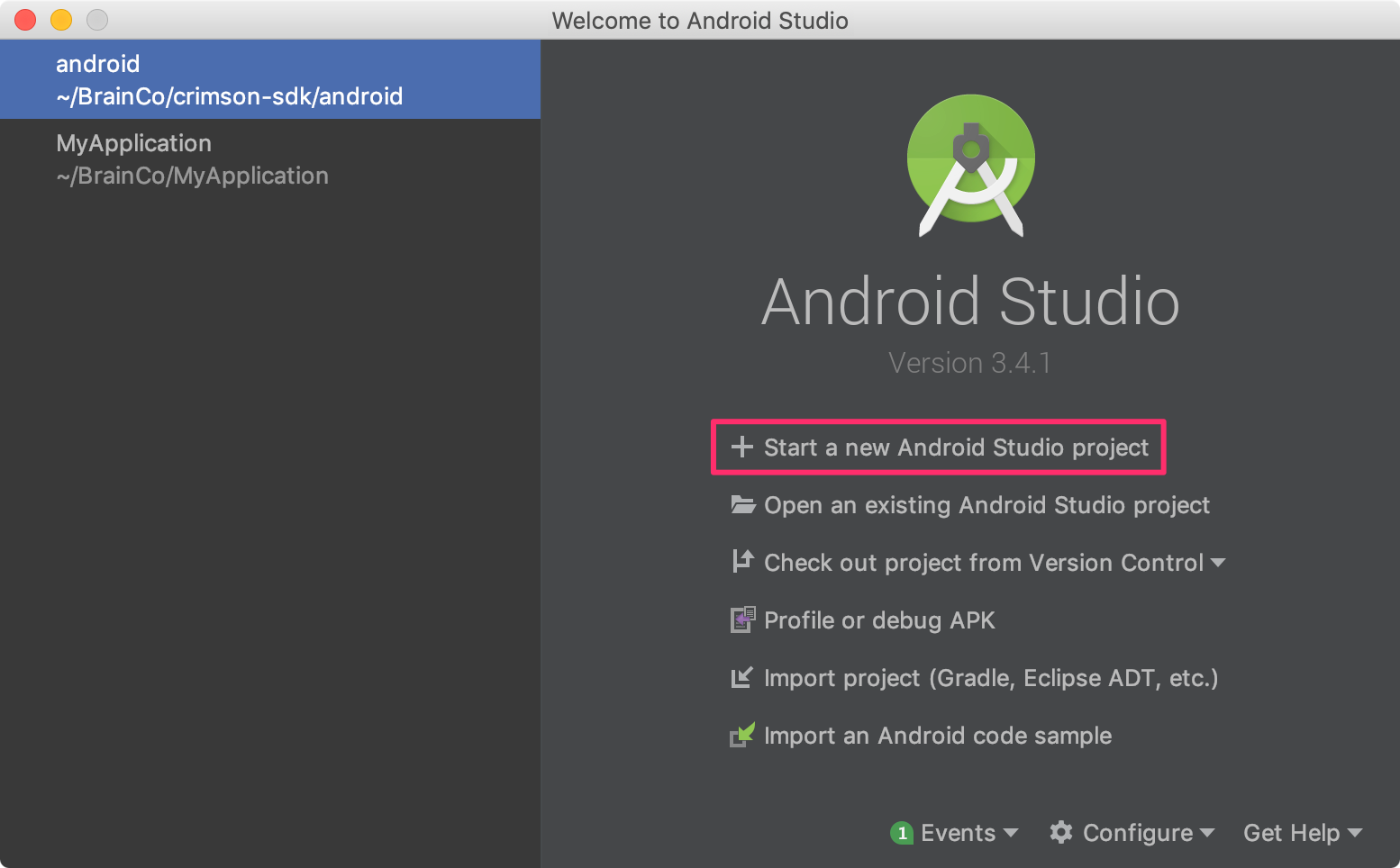Screen dimensions: 1400x868
Task: Click Import project Gradle Eclipse ADT link
Action: tap(991, 677)
